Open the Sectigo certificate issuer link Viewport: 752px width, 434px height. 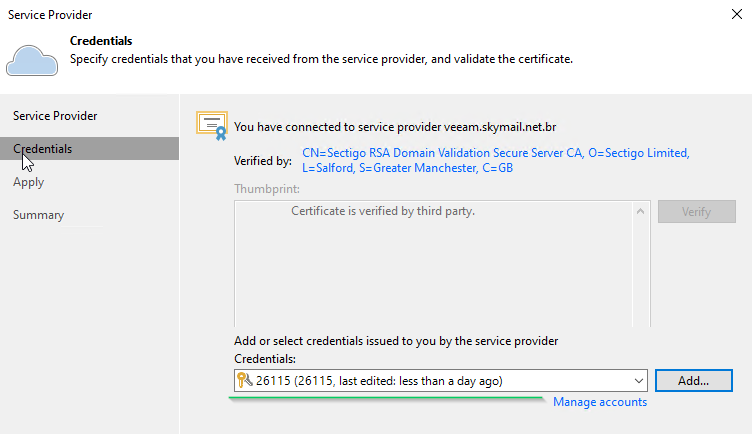(495, 160)
